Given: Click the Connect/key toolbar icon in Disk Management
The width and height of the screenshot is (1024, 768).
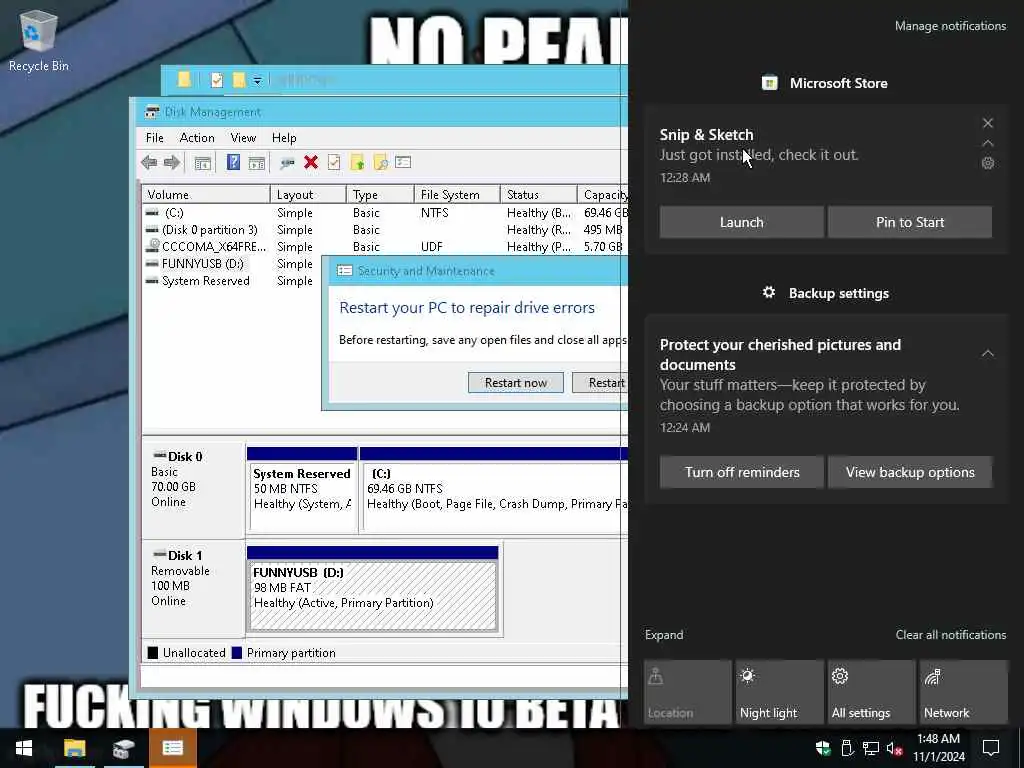Looking at the screenshot, I should coord(287,163).
